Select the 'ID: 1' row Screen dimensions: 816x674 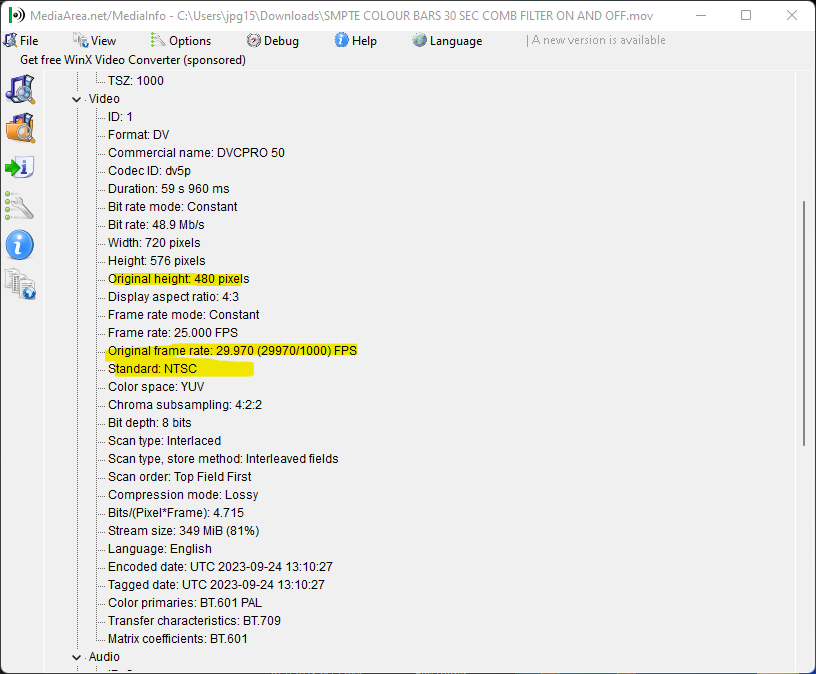[x=120, y=117]
